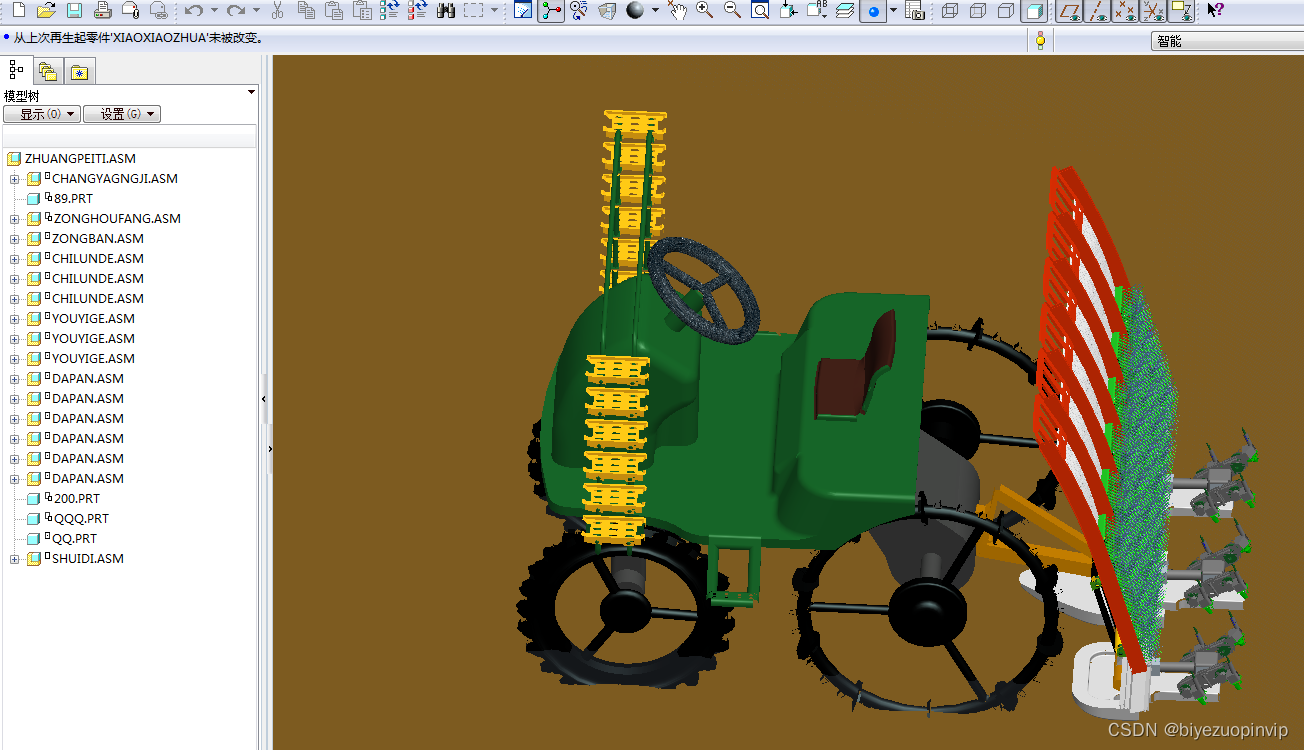Toggle datum axes display
1304x750 pixels.
click(x=1098, y=11)
